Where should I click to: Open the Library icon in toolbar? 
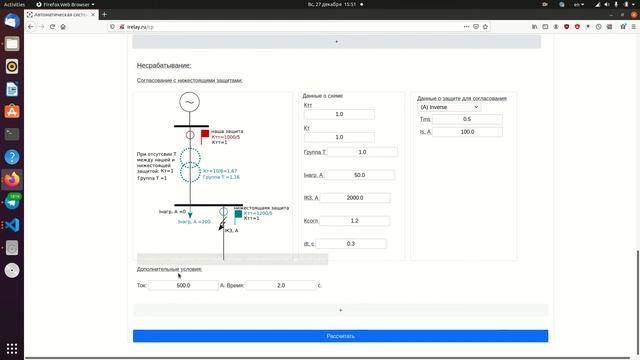[x=534, y=27]
